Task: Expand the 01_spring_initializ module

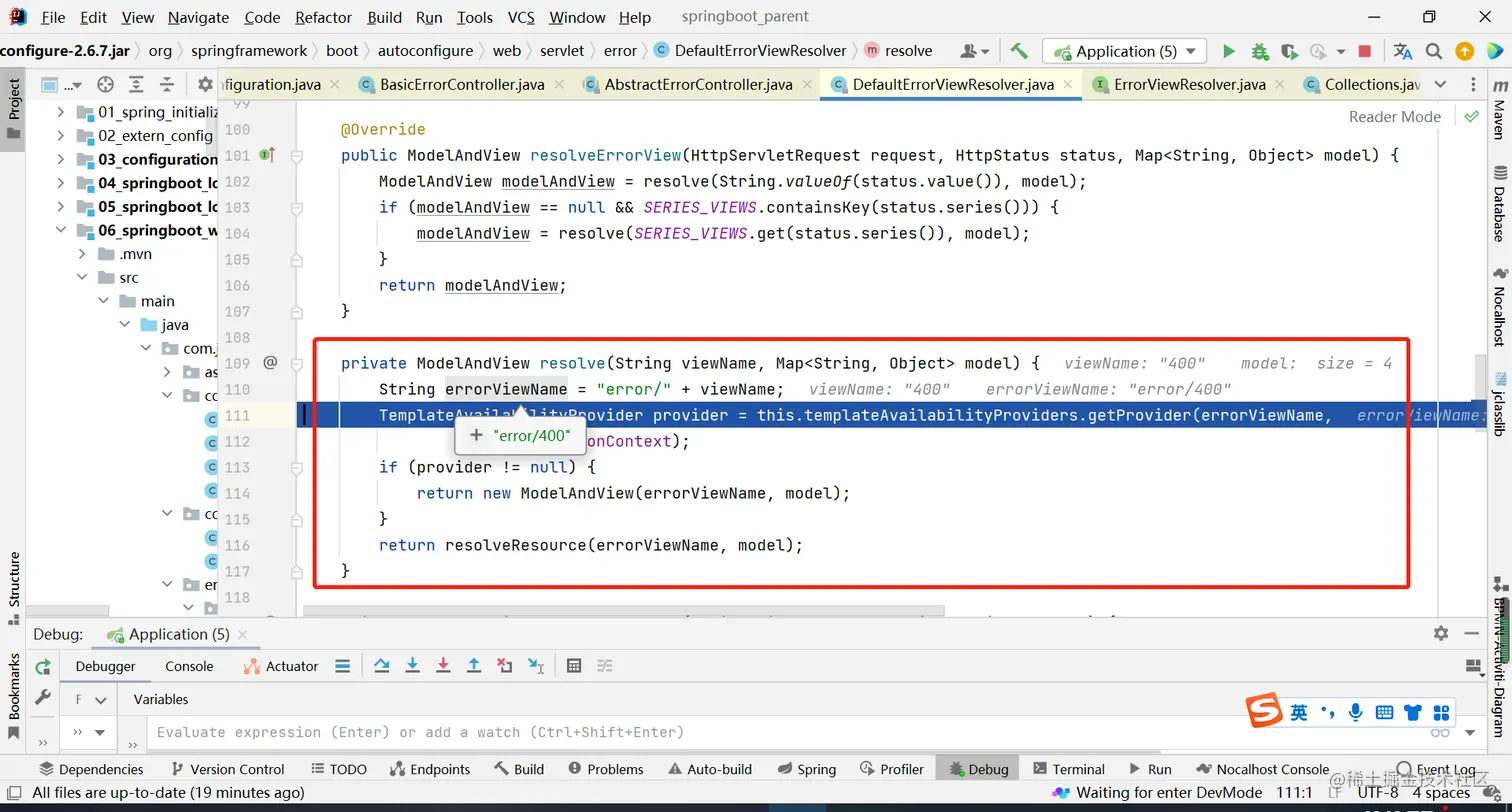Action: pyautogui.click(x=60, y=111)
